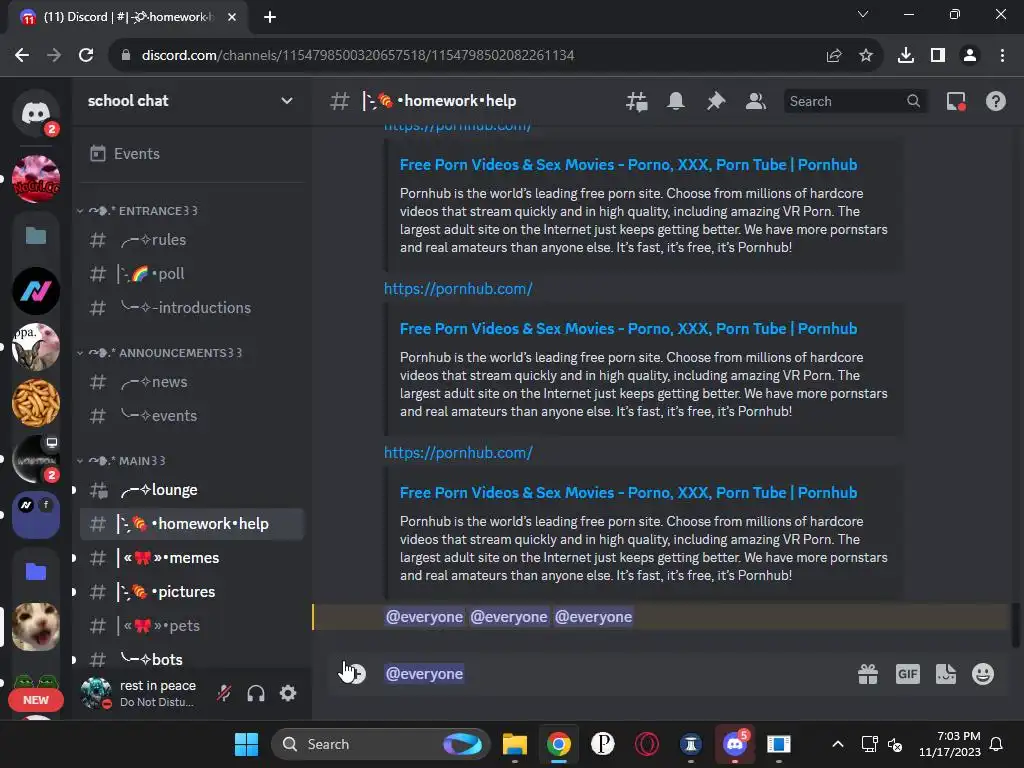Collapse the ANNOUNCEMENTS category

(160, 353)
